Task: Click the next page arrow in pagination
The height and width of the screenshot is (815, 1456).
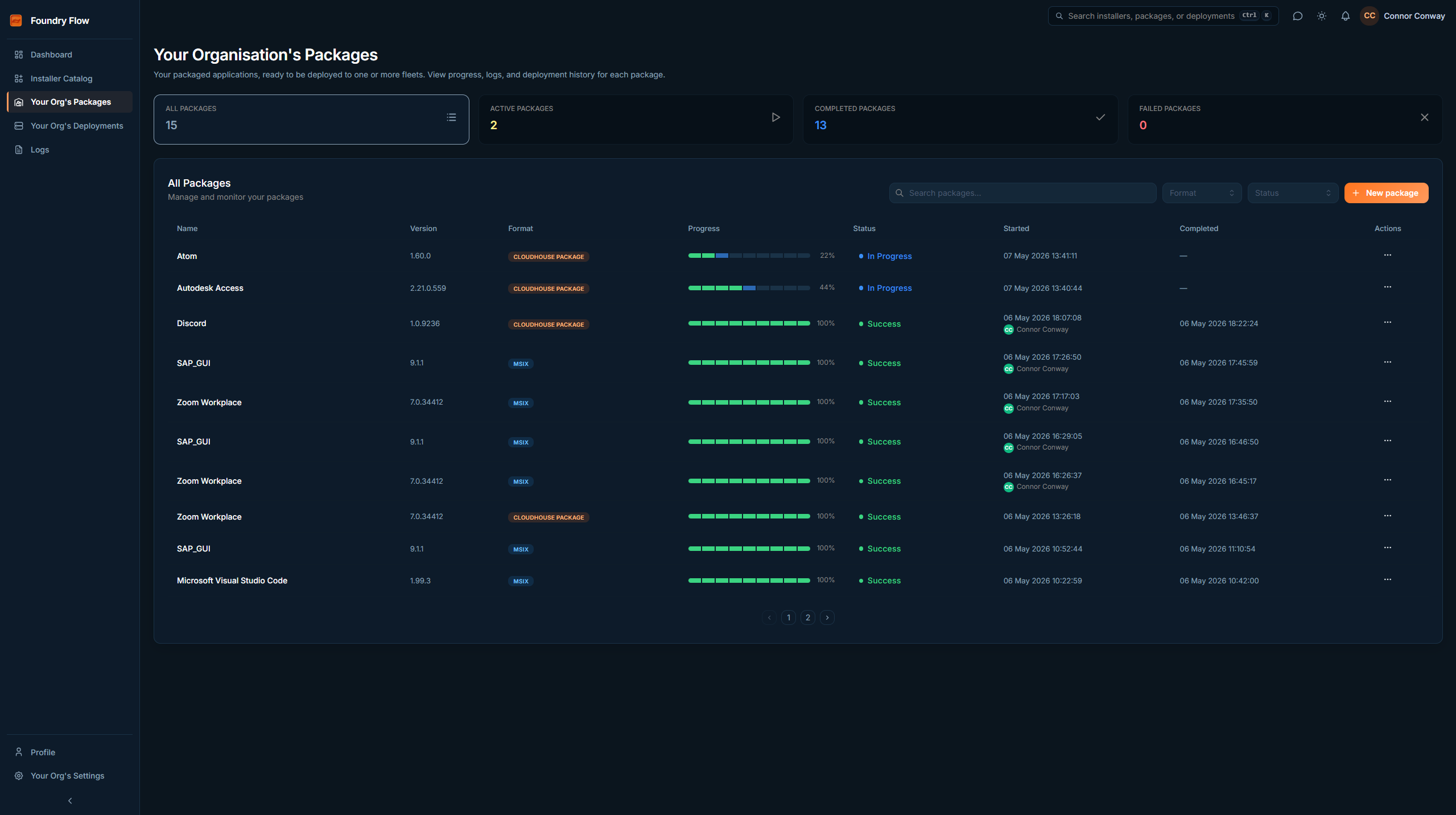Action: point(827,618)
